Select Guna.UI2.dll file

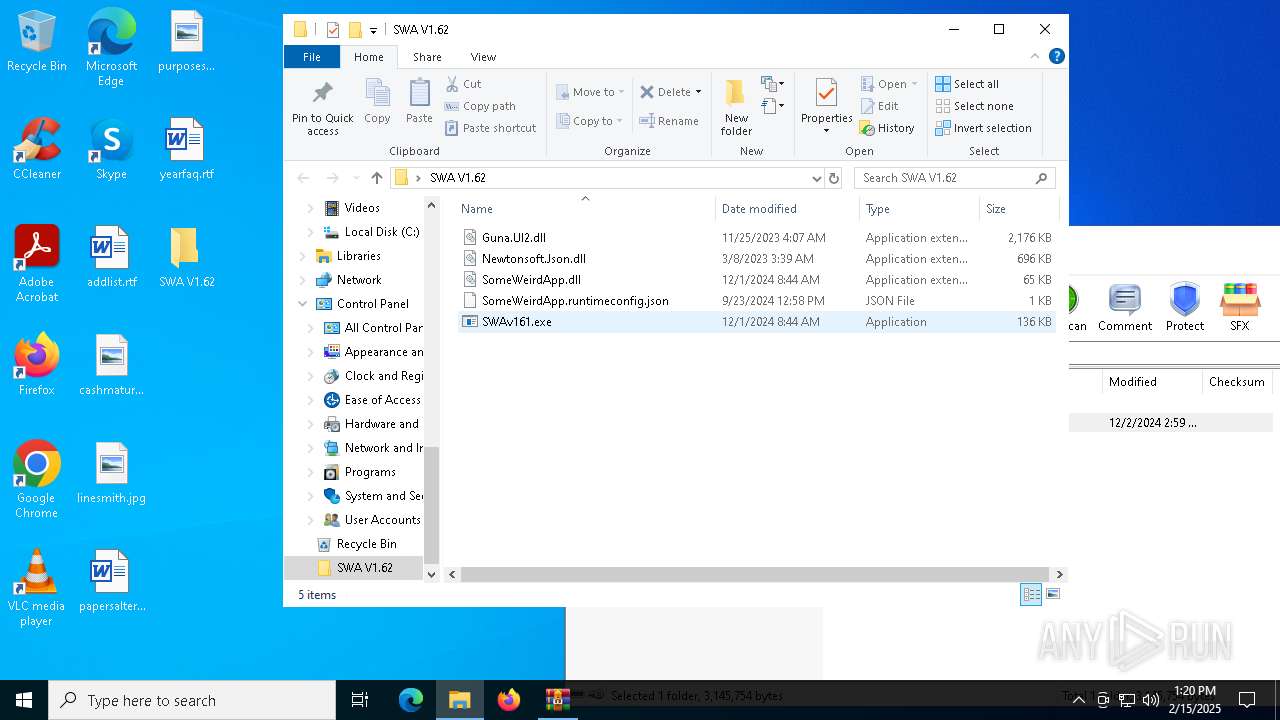click(x=514, y=238)
